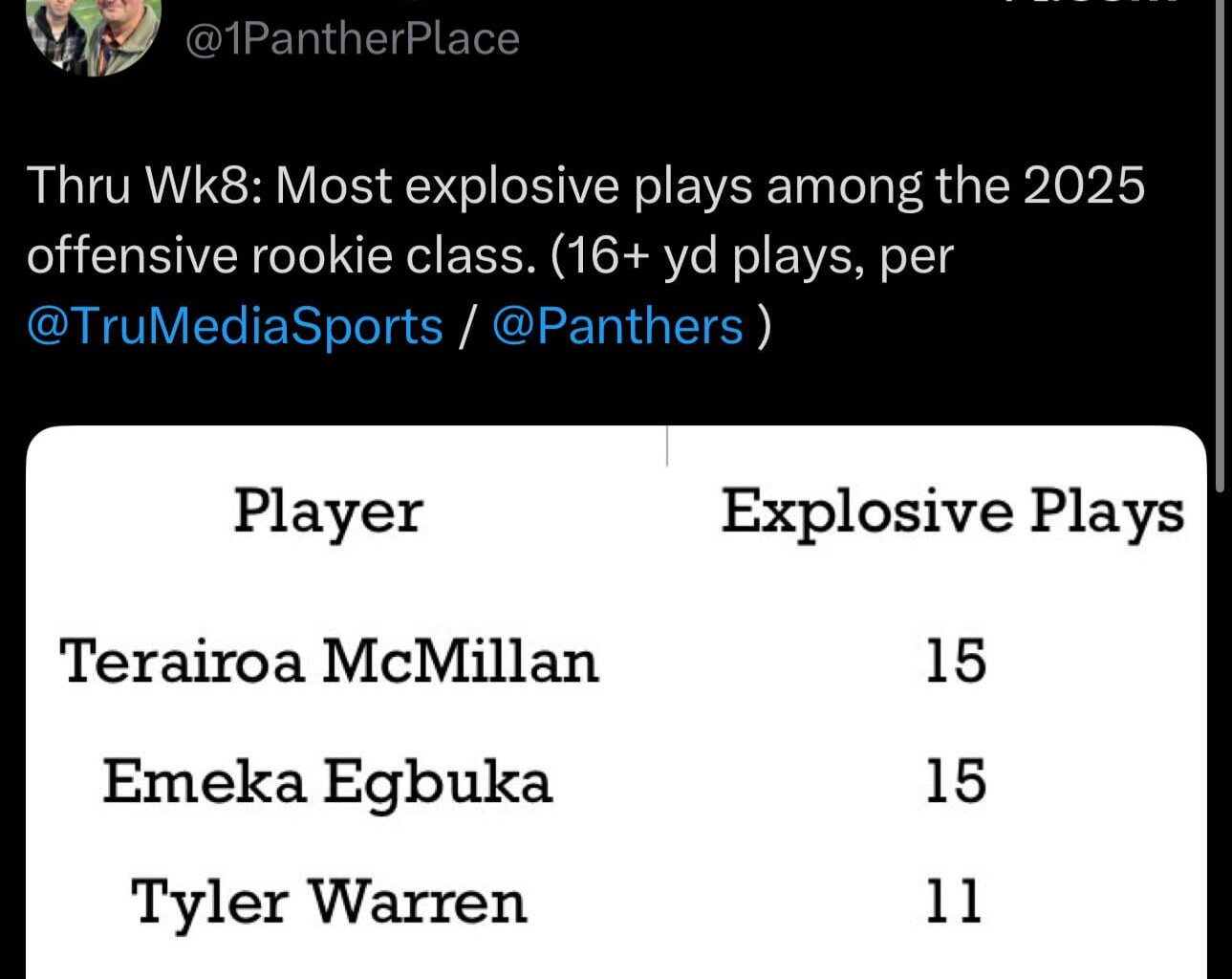Screen dimensions: 1232x979
Task: Click the rounded table card background
Action: 616,583
